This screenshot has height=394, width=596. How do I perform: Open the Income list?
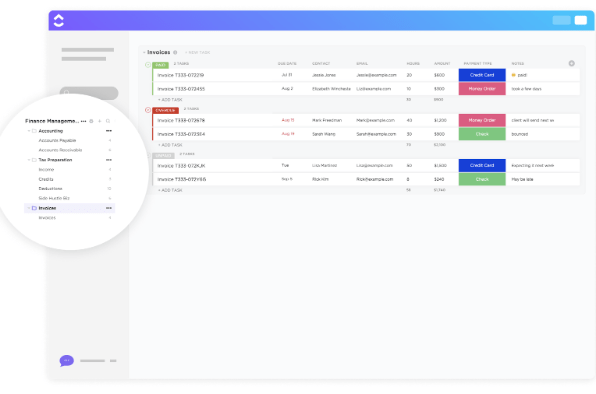click(x=46, y=169)
